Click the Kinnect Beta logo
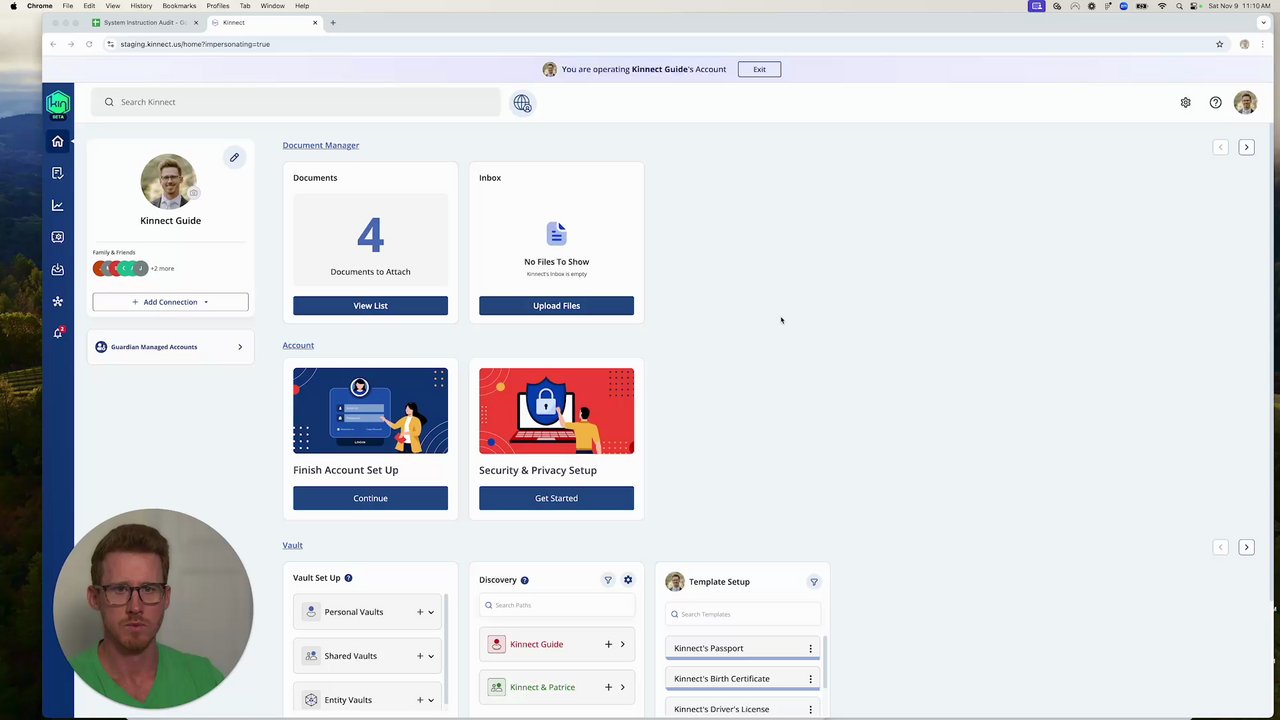Viewport: 1280px width, 720px height. (x=58, y=104)
